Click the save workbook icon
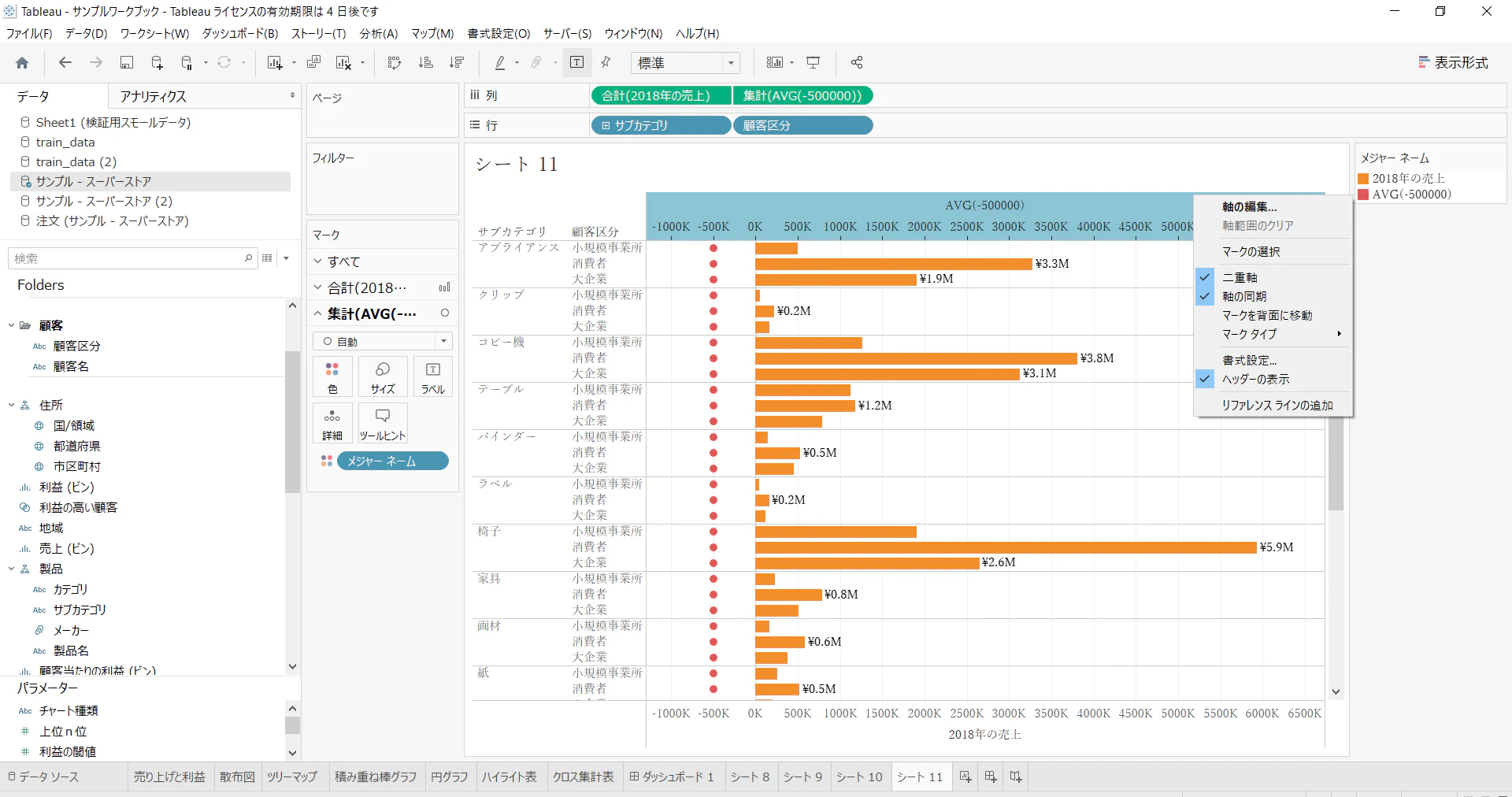The width and height of the screenshot is (1512, 797). click(x=126, y=62)
